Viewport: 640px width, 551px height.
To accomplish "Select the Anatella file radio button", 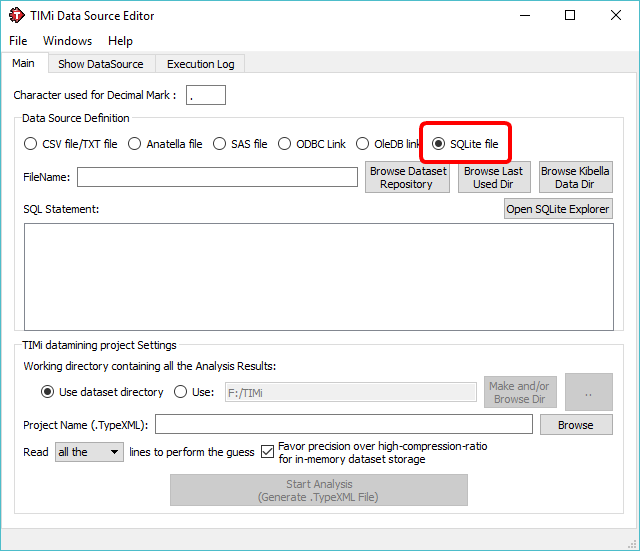I will coord(135,144).
